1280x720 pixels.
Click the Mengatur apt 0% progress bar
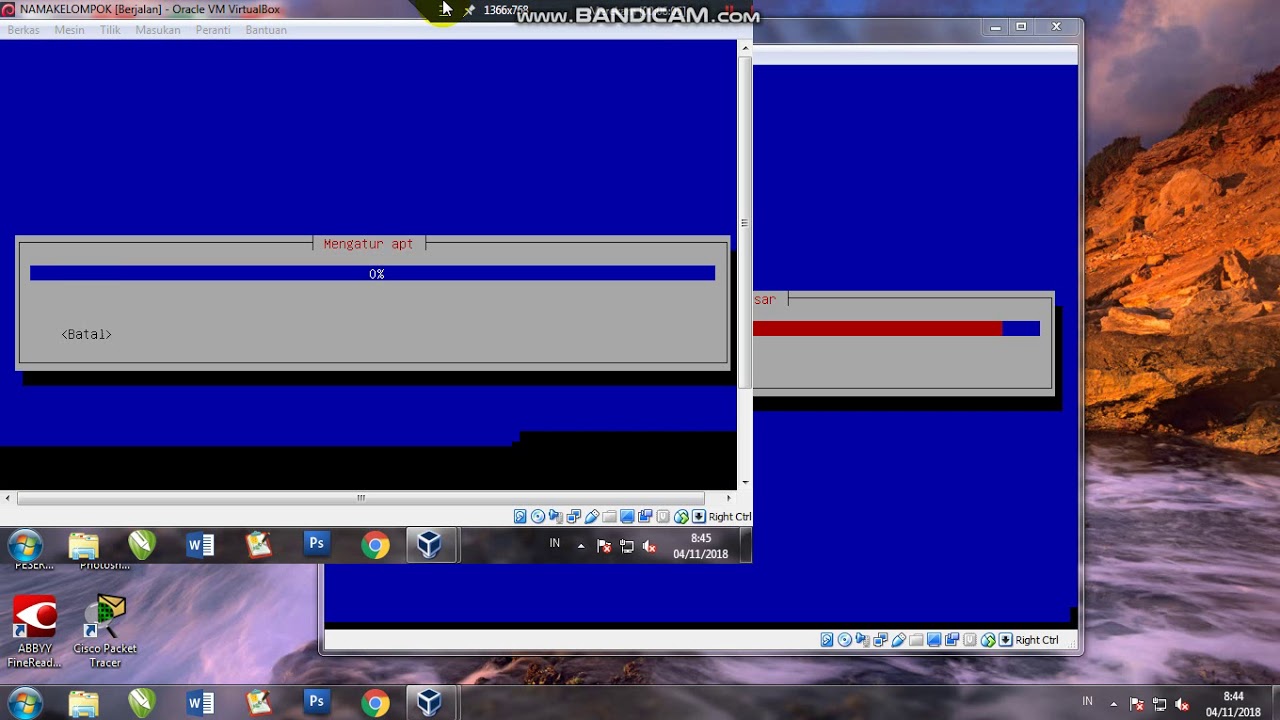(372, 273)
